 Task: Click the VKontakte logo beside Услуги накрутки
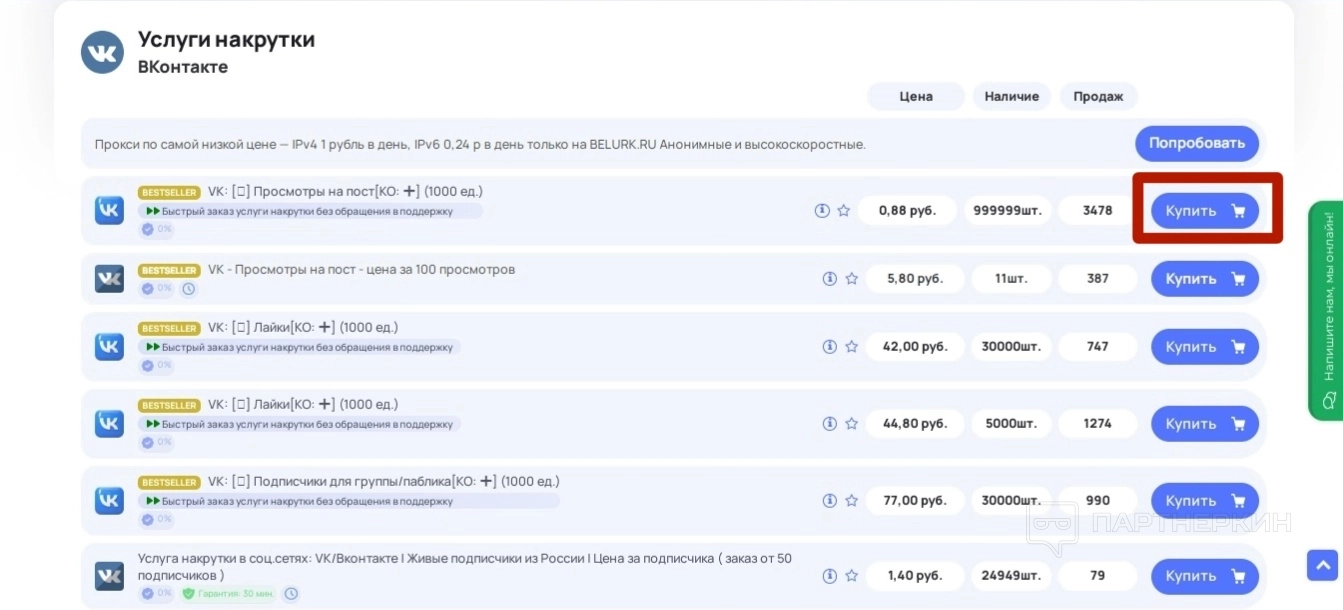(102, 52)
